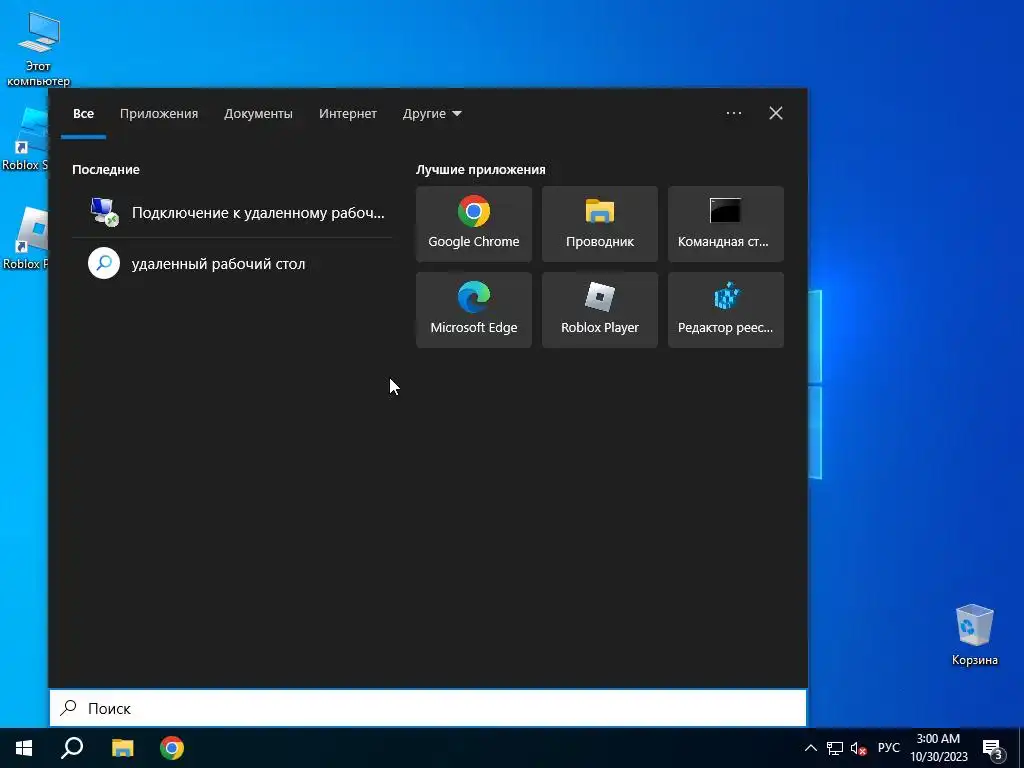
Task: Open recent Подключение к удаленному рабочему столу
Action: pyautogui.click(x=232, y=212)
